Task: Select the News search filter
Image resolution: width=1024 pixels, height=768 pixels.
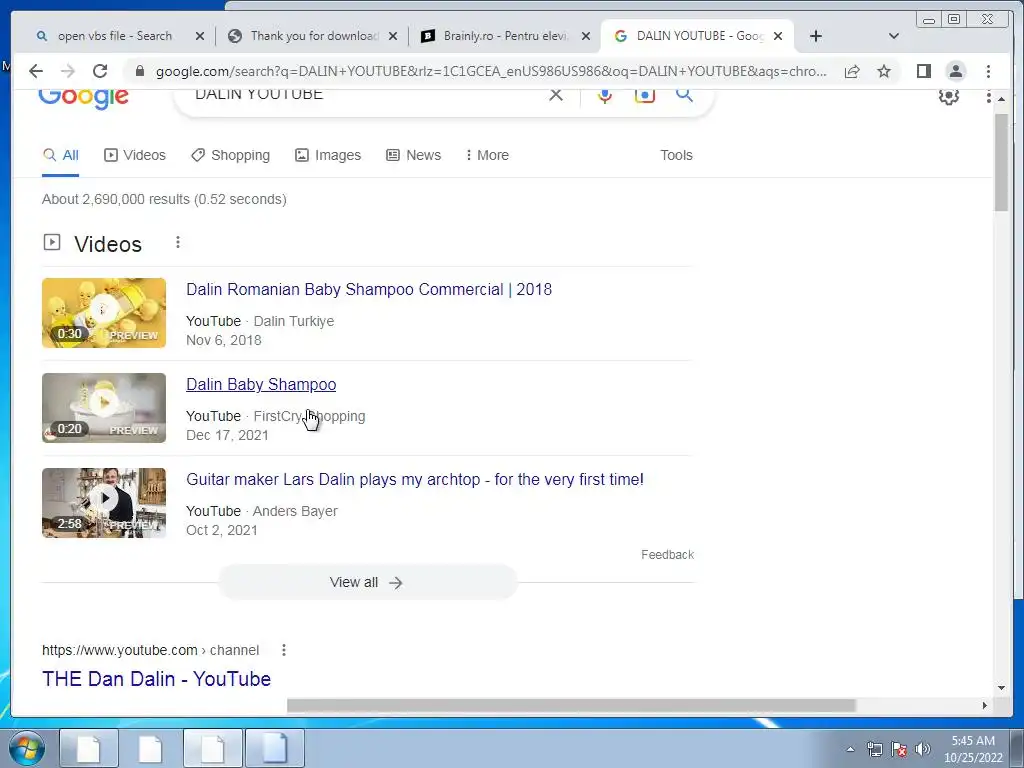Action: 413,155
